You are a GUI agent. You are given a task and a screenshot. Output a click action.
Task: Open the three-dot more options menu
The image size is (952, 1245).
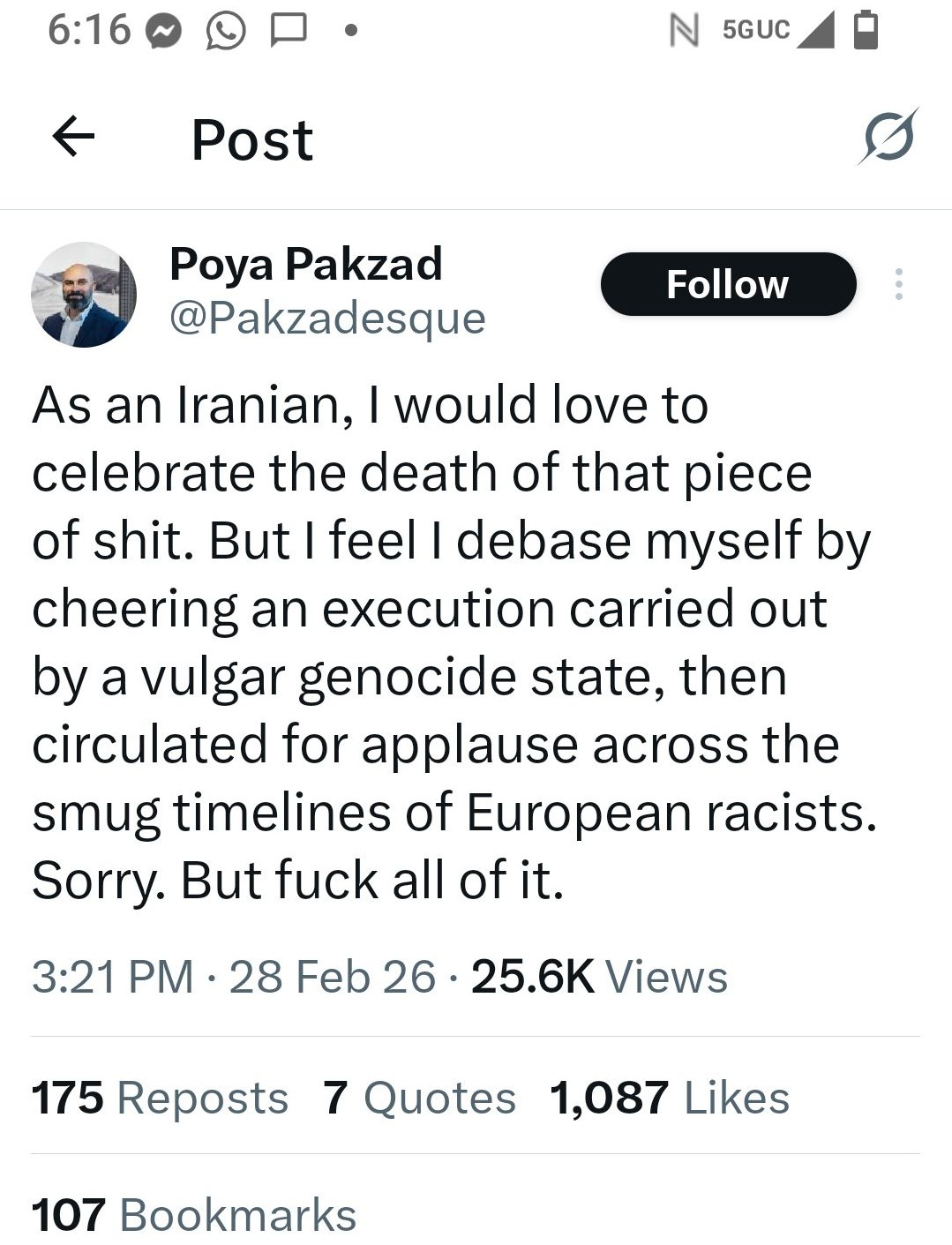898,284
